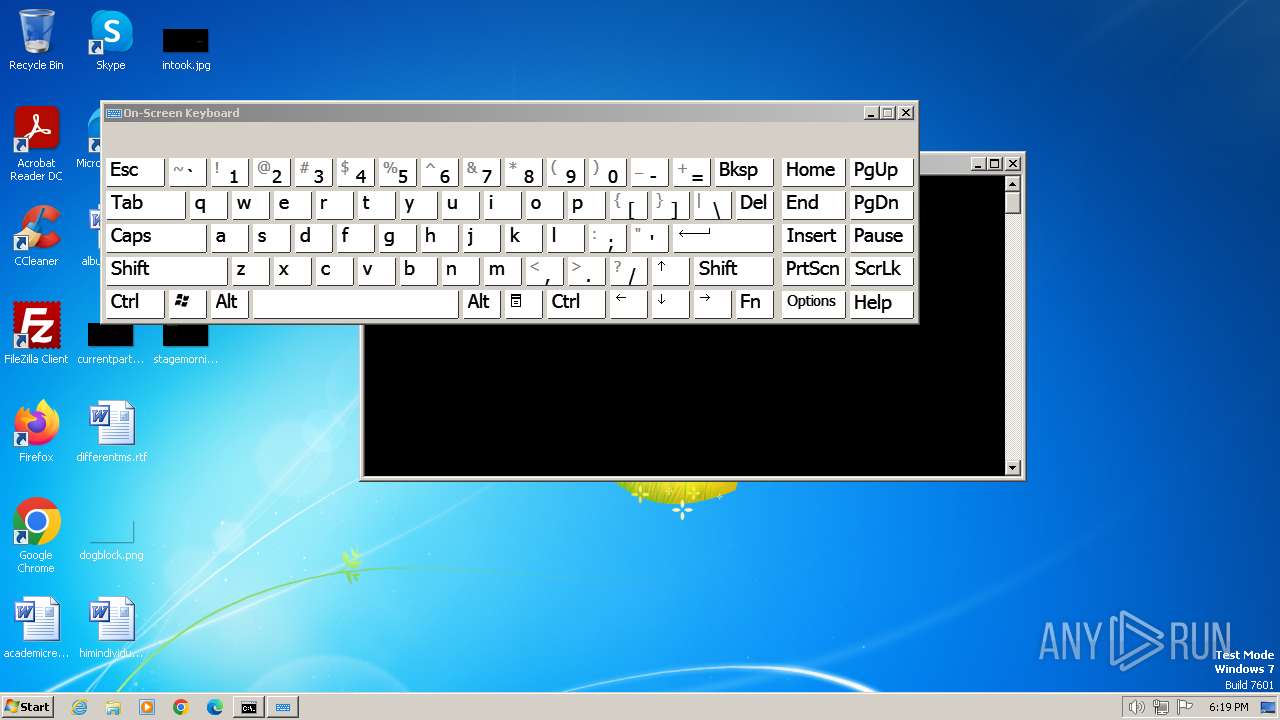Click On-Screen Keyboard taskbar item

283,707
